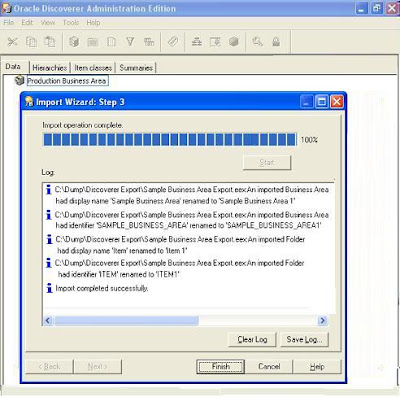Screen dimensions: 400x397
Task: Click the Back button
Action: pyautogui.click(x=49, y=366)
